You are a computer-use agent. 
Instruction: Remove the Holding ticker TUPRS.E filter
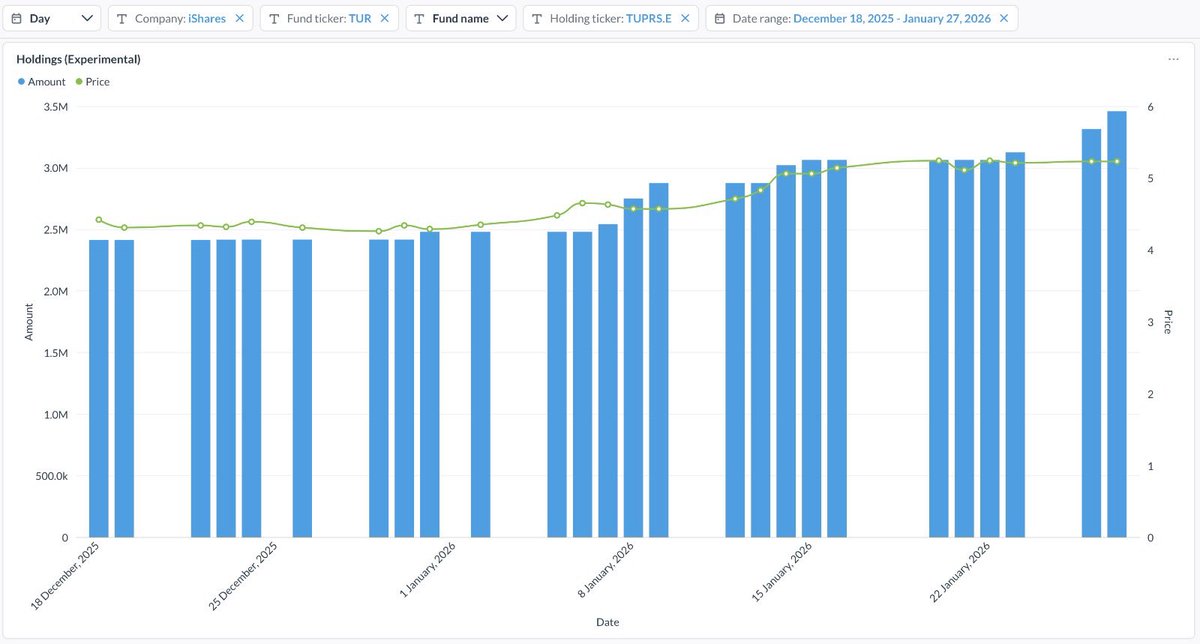click(685, 18)
